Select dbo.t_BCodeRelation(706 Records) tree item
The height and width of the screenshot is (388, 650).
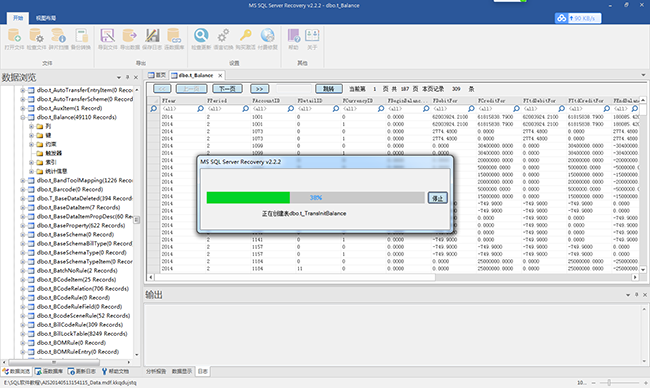tap(82, 289)
